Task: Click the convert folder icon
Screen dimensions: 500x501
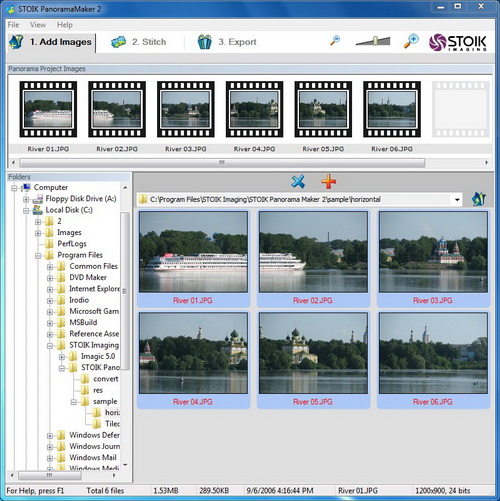Action: (85, 379)
